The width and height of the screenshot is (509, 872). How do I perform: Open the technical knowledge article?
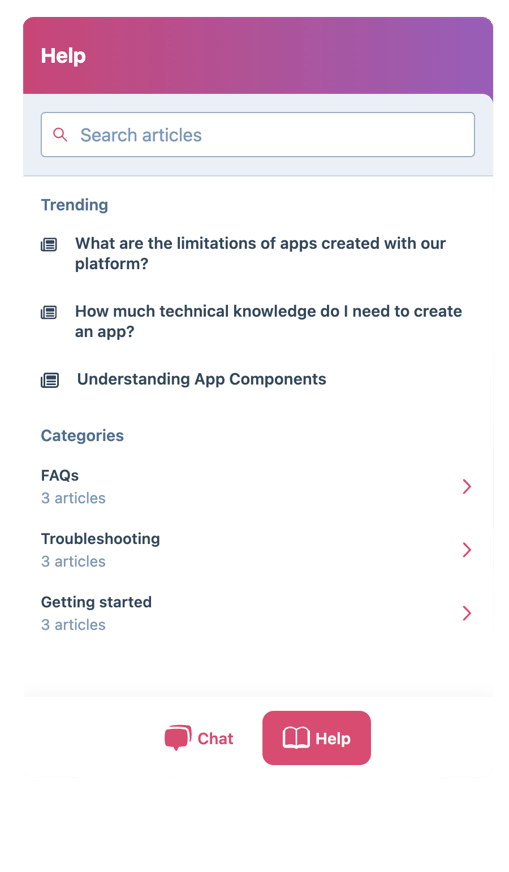pos(269,321)
